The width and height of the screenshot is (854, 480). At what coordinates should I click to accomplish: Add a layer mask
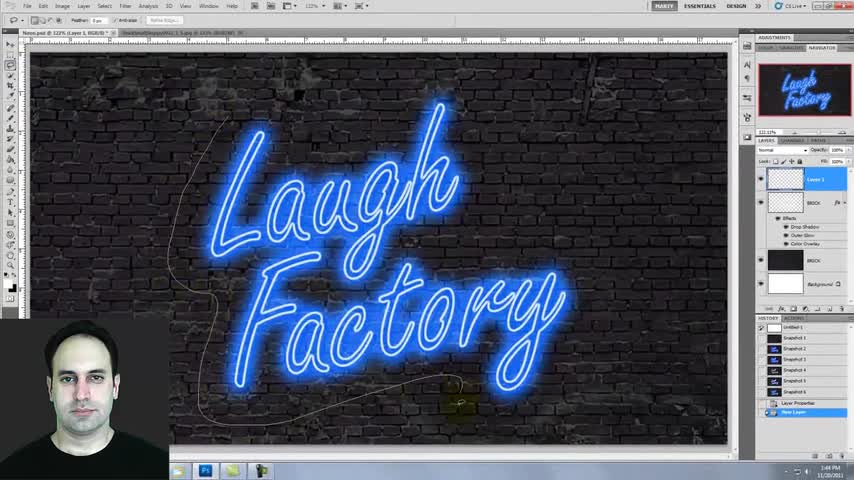tap(794, 309)
